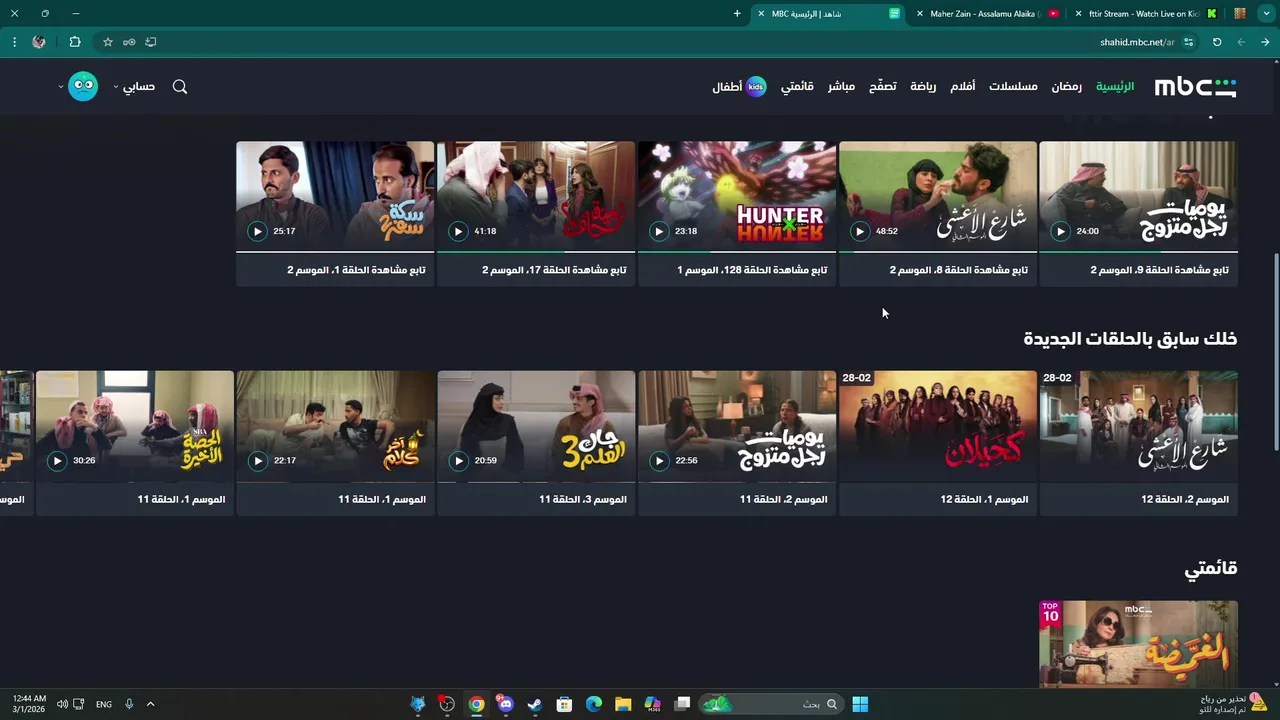The height and width of the screenshot is (720, 1280).
Task: Click the search magnifier in Shahid header
Action: (x=180, y=87)
